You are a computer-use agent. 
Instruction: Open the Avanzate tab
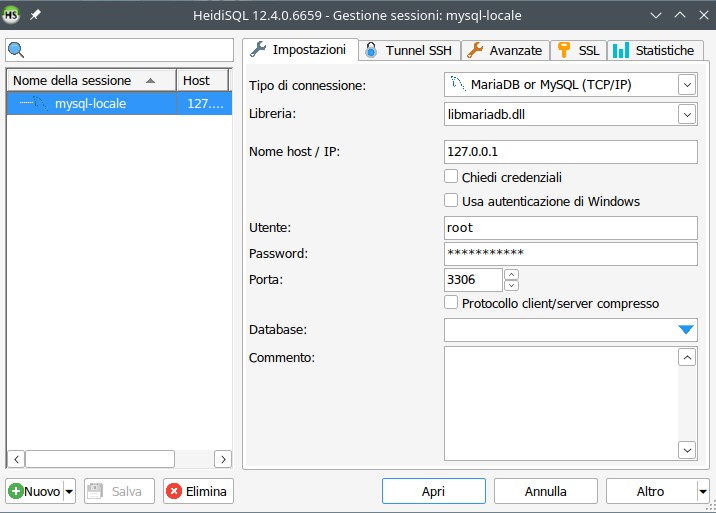coord(505,50)
